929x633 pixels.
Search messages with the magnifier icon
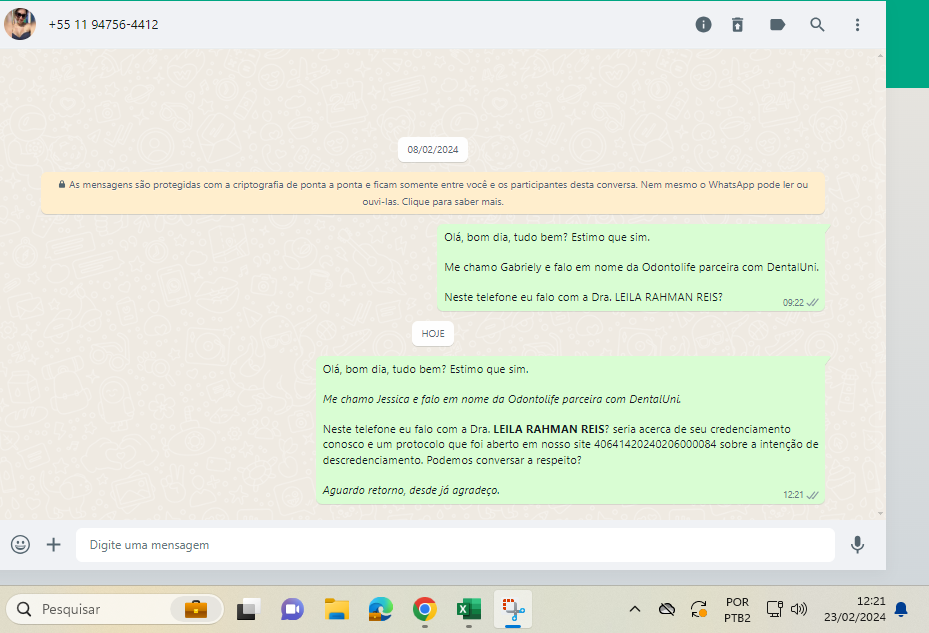[817, 25]
